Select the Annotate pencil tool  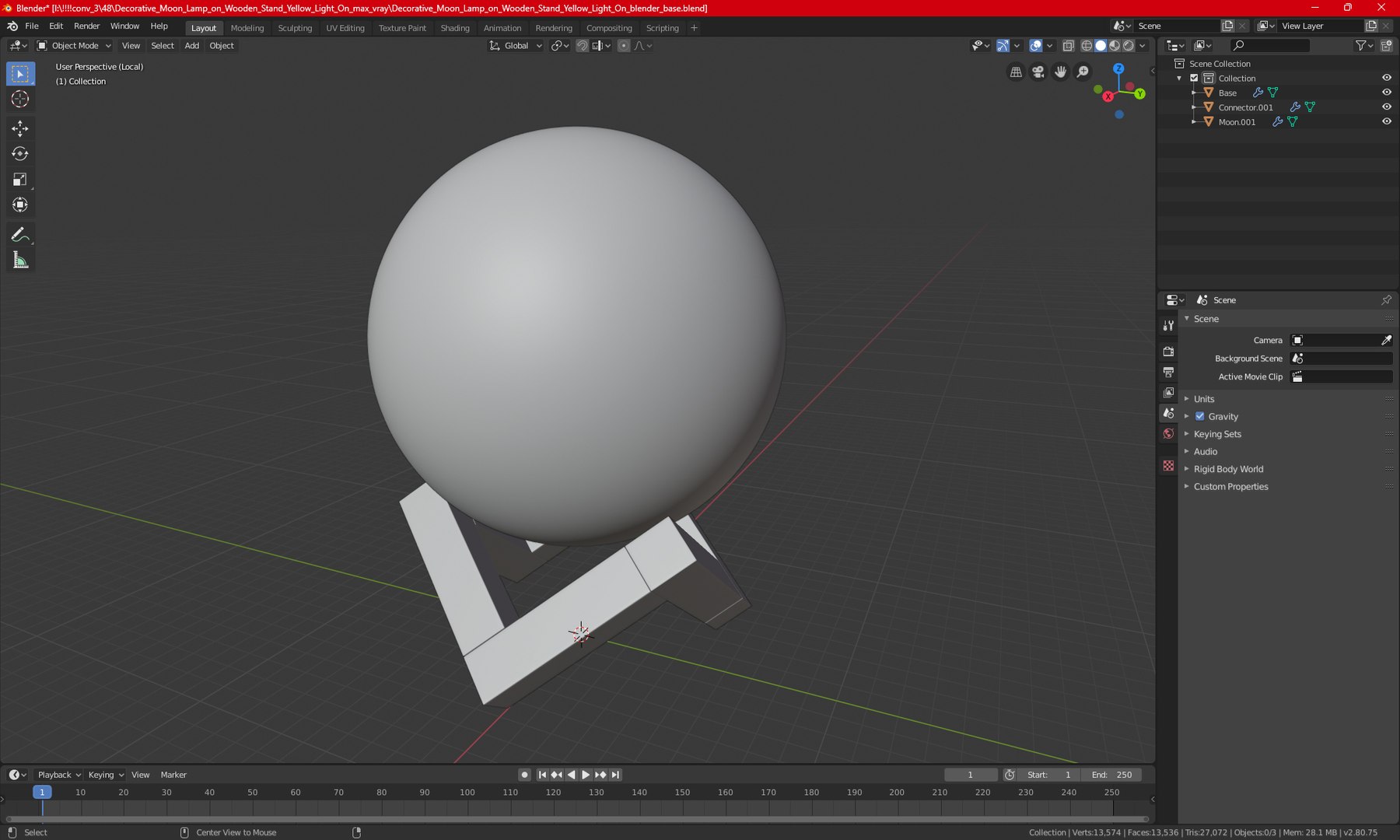pyautogui.click(x=20, y=235)
